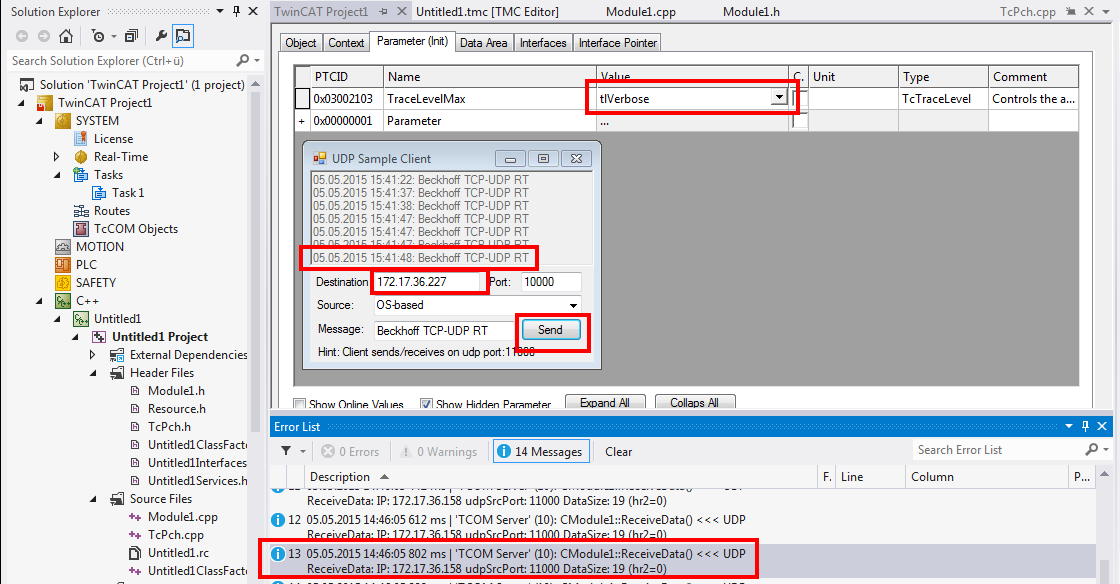The image size is (1120, 584).
Task: Collapse the Tasks tree node
Action: (x=57, y=175)
